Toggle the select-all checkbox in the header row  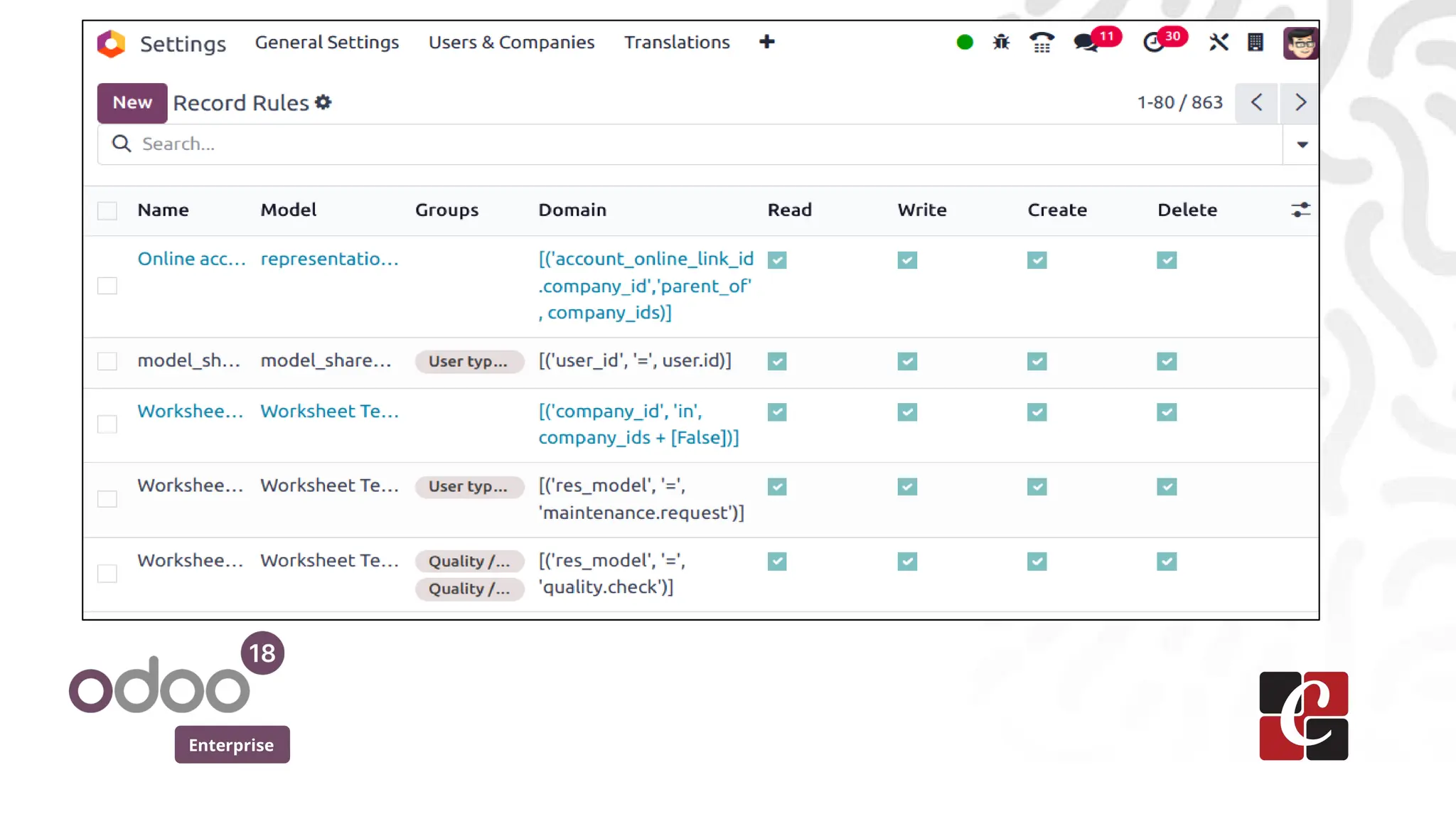(107, 210)
